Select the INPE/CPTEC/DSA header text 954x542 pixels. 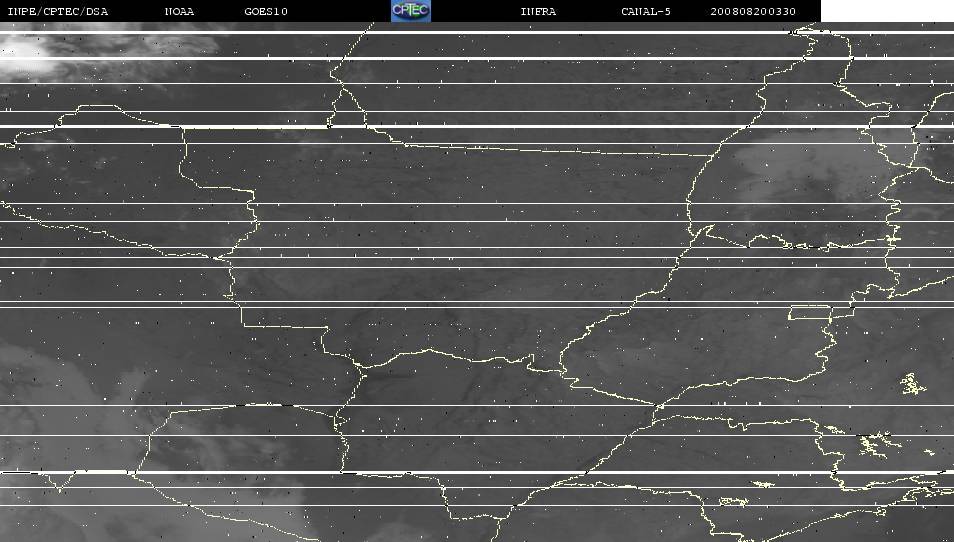(58, 12)
